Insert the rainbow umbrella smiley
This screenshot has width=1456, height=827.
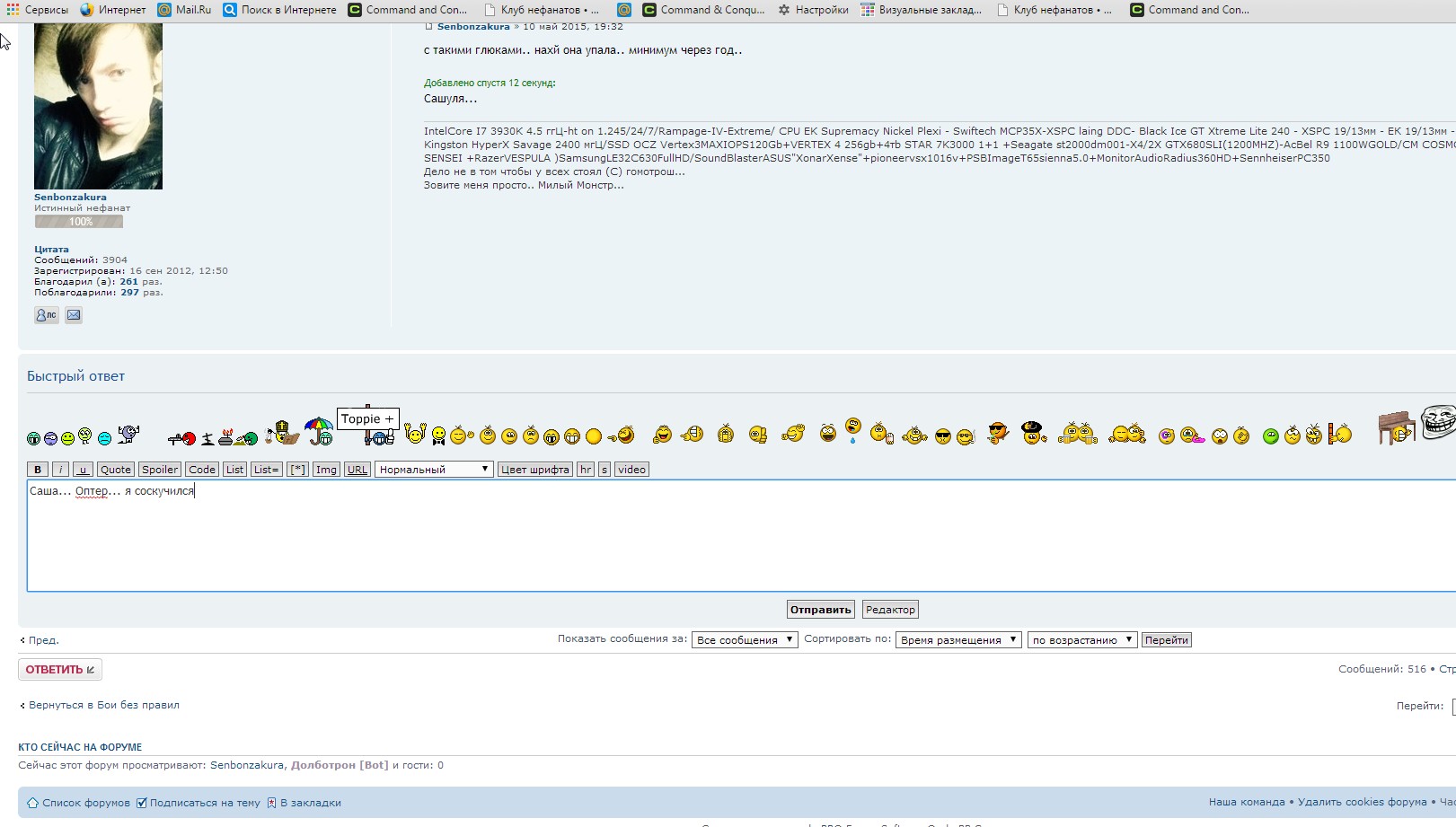(319, 431)
